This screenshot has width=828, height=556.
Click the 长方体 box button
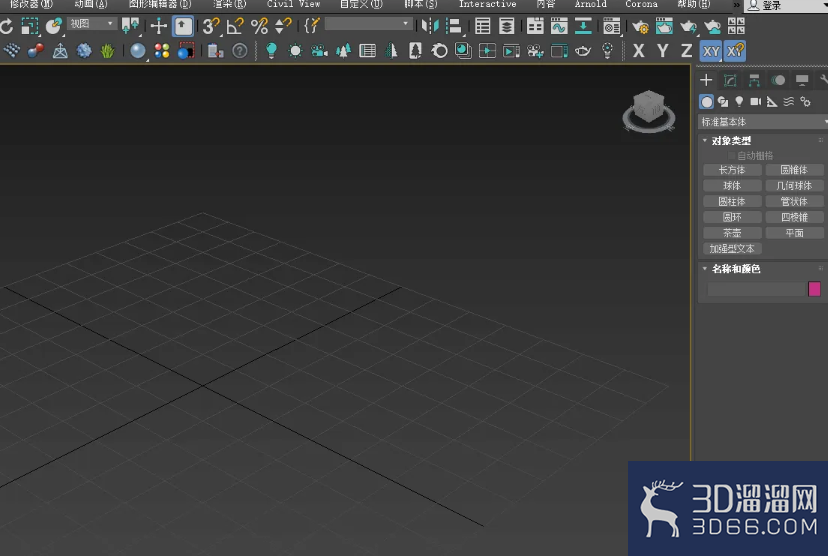pyautogui.click(x=732, y=169)
